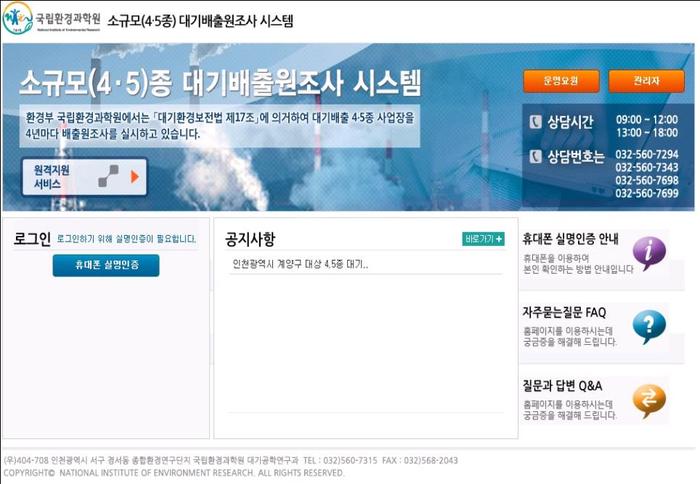Click orange arrows Q&A bubble icon
700x484 pixels.
coord(649,401)
